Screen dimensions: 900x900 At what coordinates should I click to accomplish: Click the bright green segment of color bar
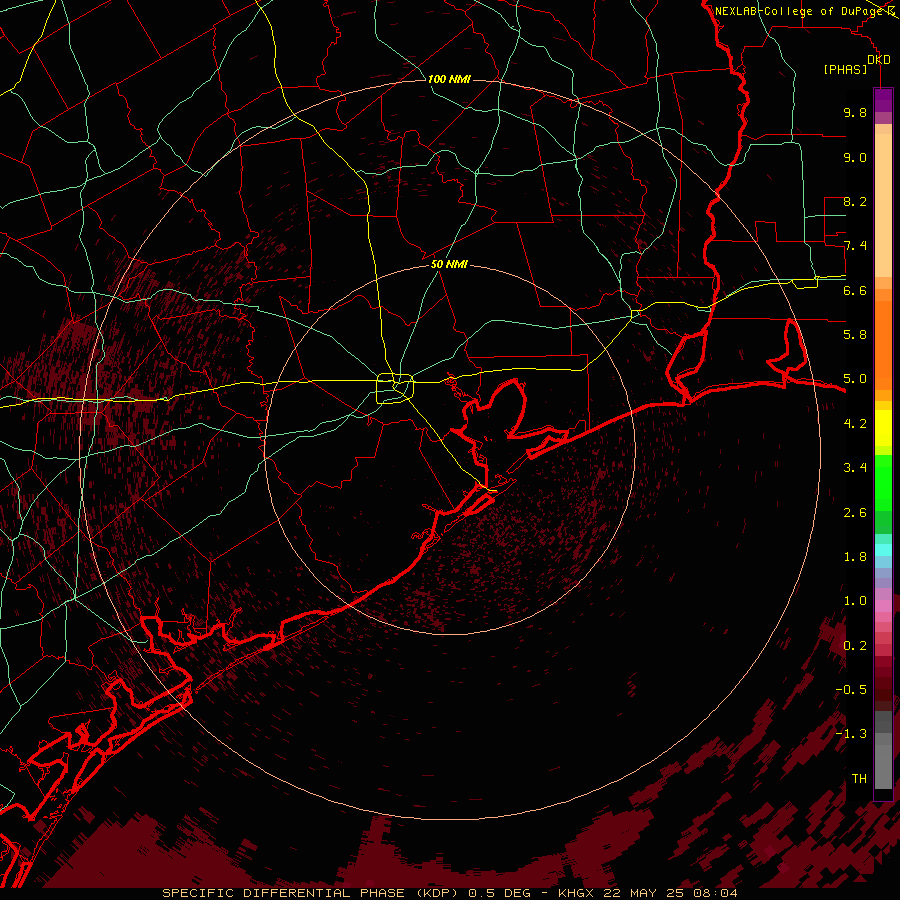point(883,482)
